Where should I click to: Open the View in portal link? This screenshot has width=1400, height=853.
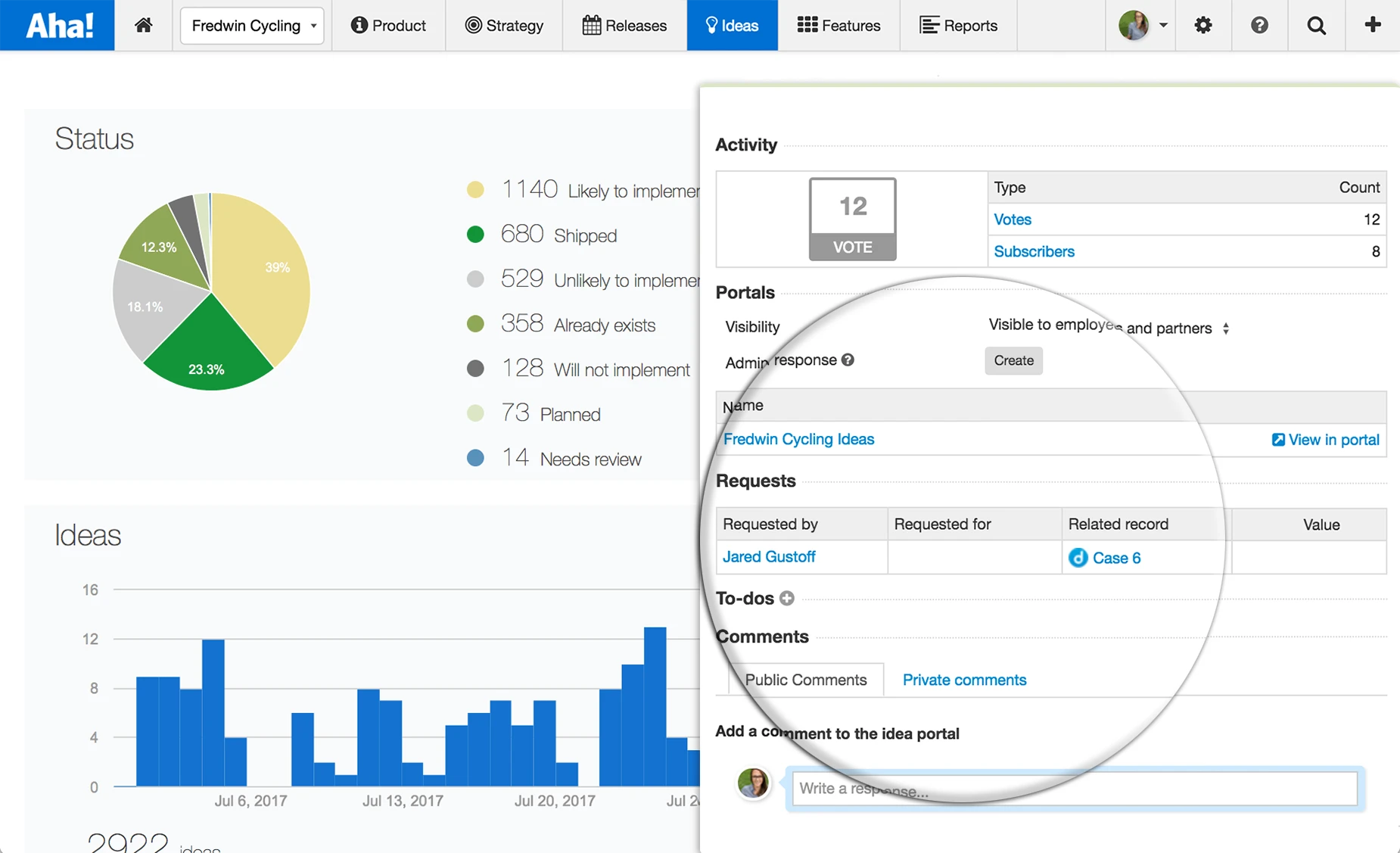1325,440
